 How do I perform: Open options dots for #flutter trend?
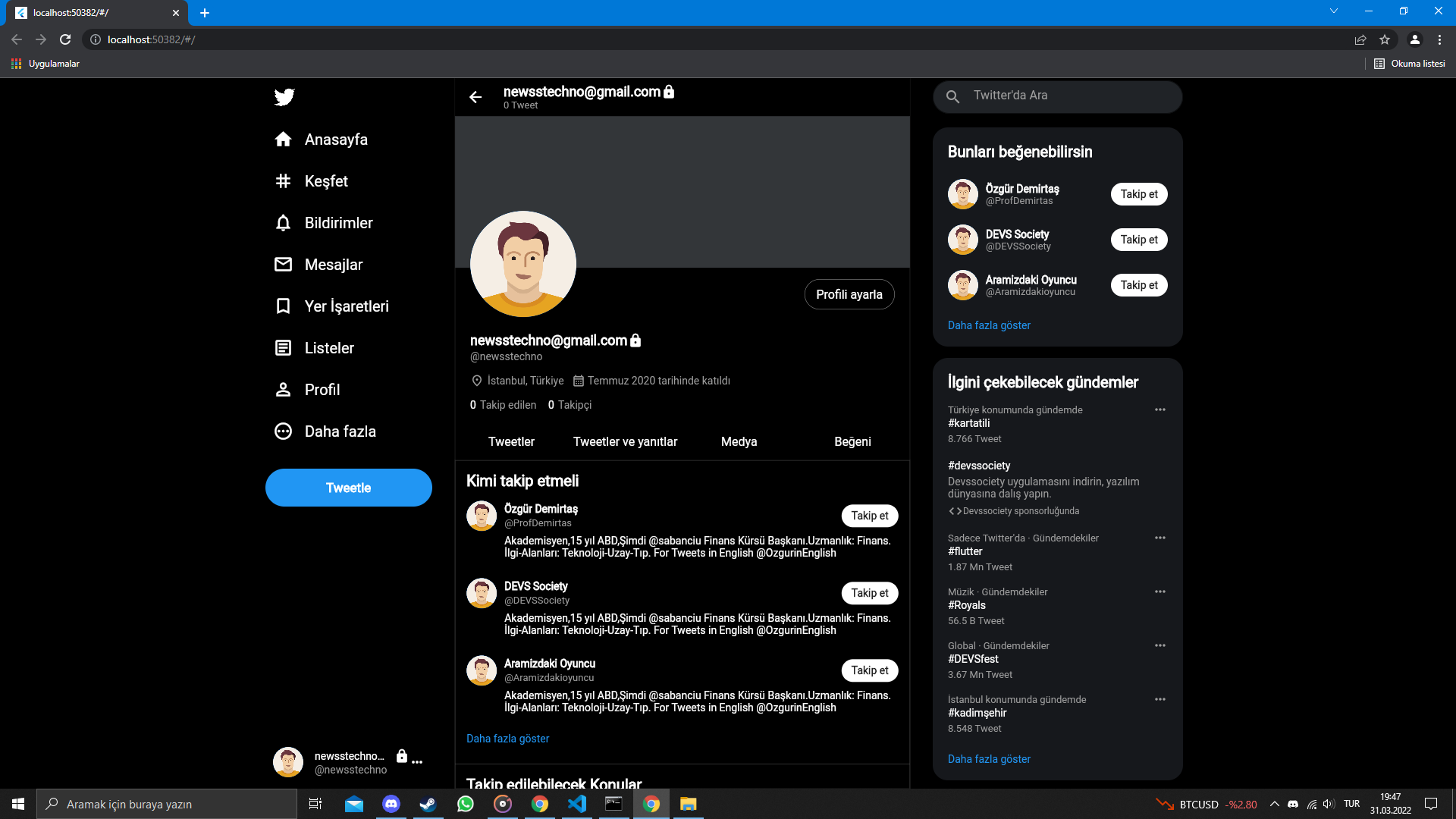coord(1160,538)
